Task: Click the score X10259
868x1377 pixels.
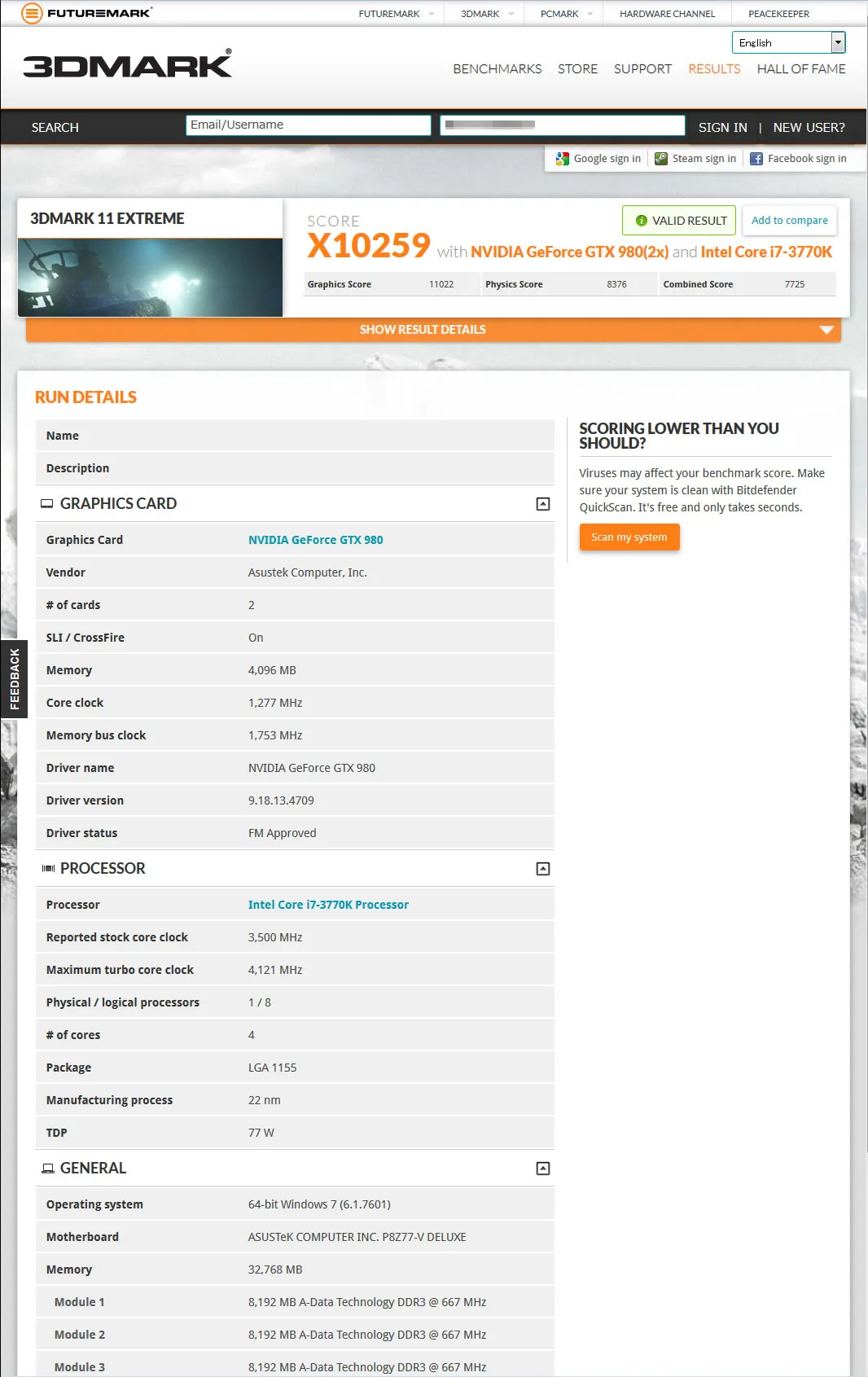Action: click(369, 245)
